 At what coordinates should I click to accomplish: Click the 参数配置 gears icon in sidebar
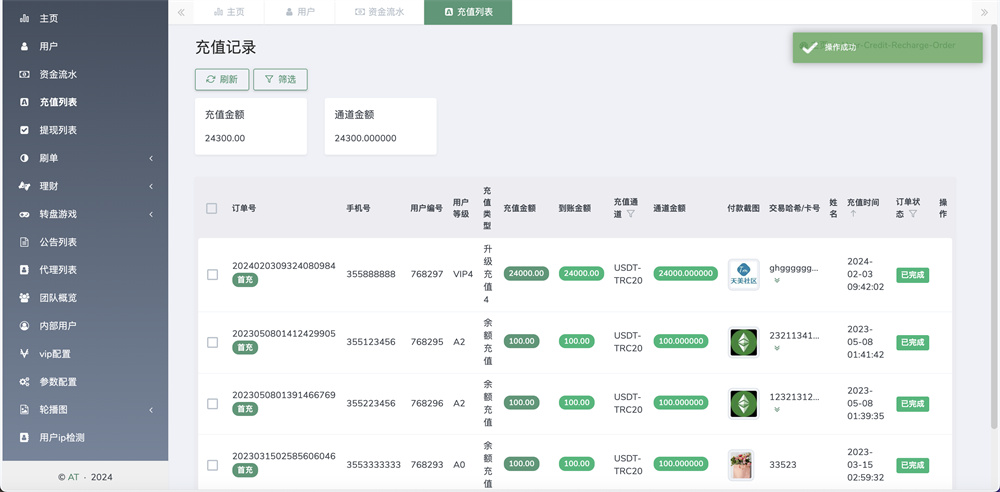point(24,382)
